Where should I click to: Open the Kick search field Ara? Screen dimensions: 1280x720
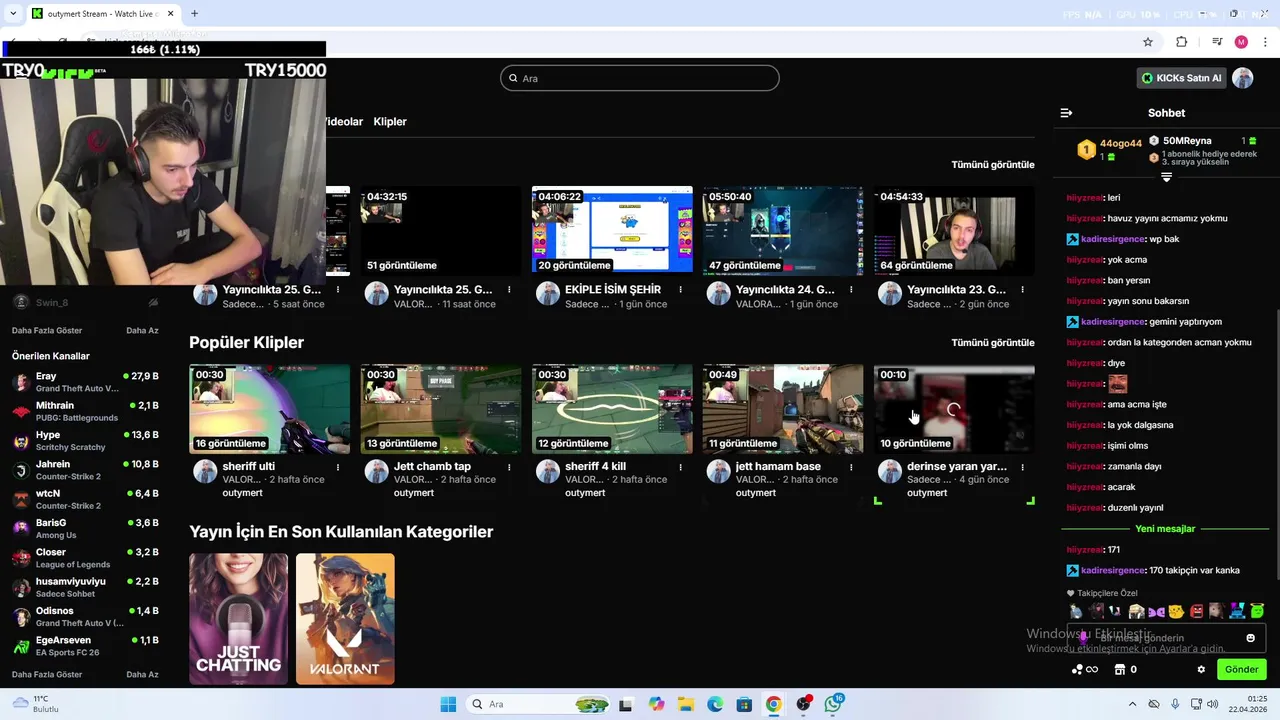(x=640, y=78)
